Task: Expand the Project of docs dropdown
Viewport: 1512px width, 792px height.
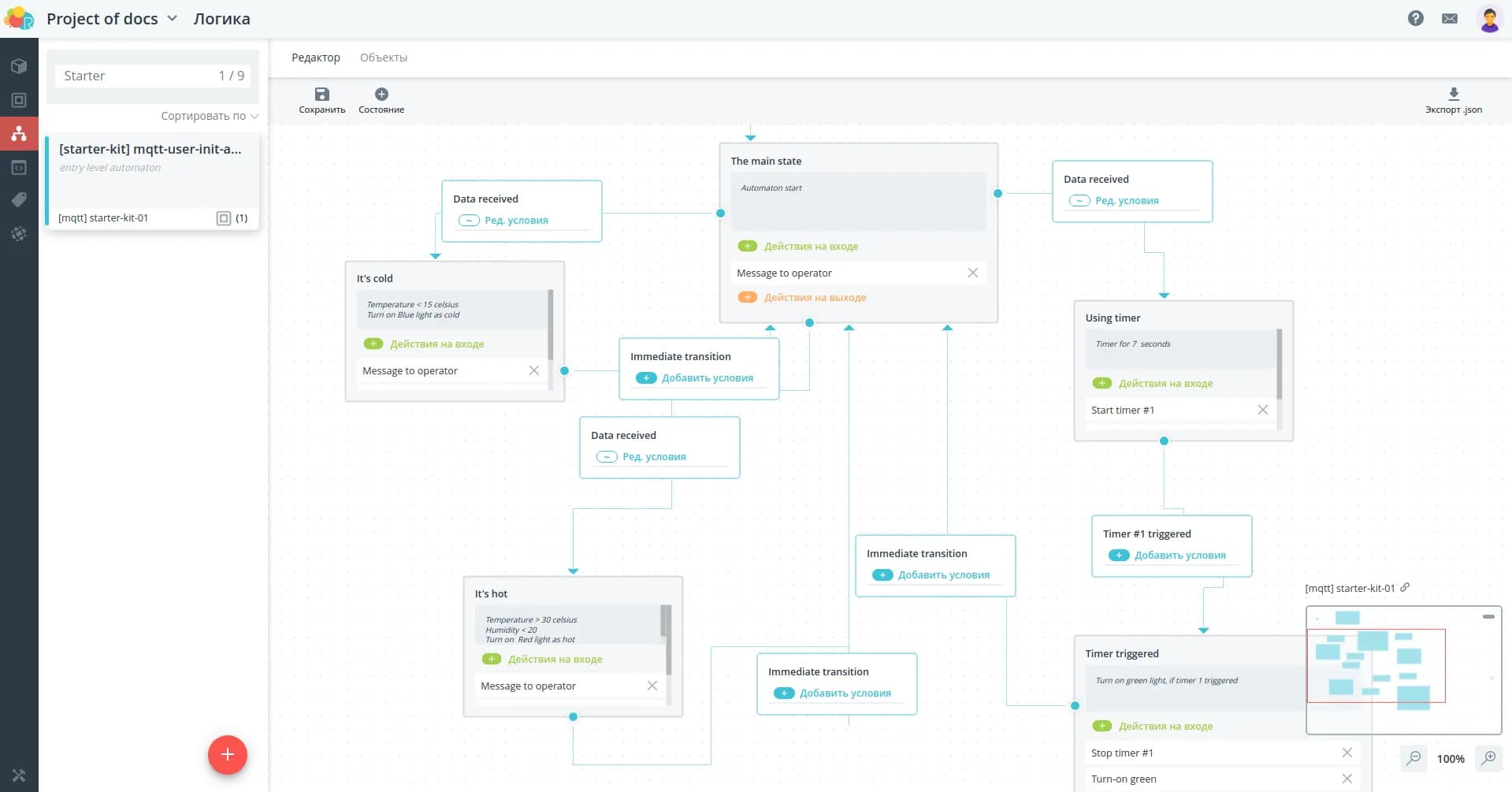Action: coord(172,18)
